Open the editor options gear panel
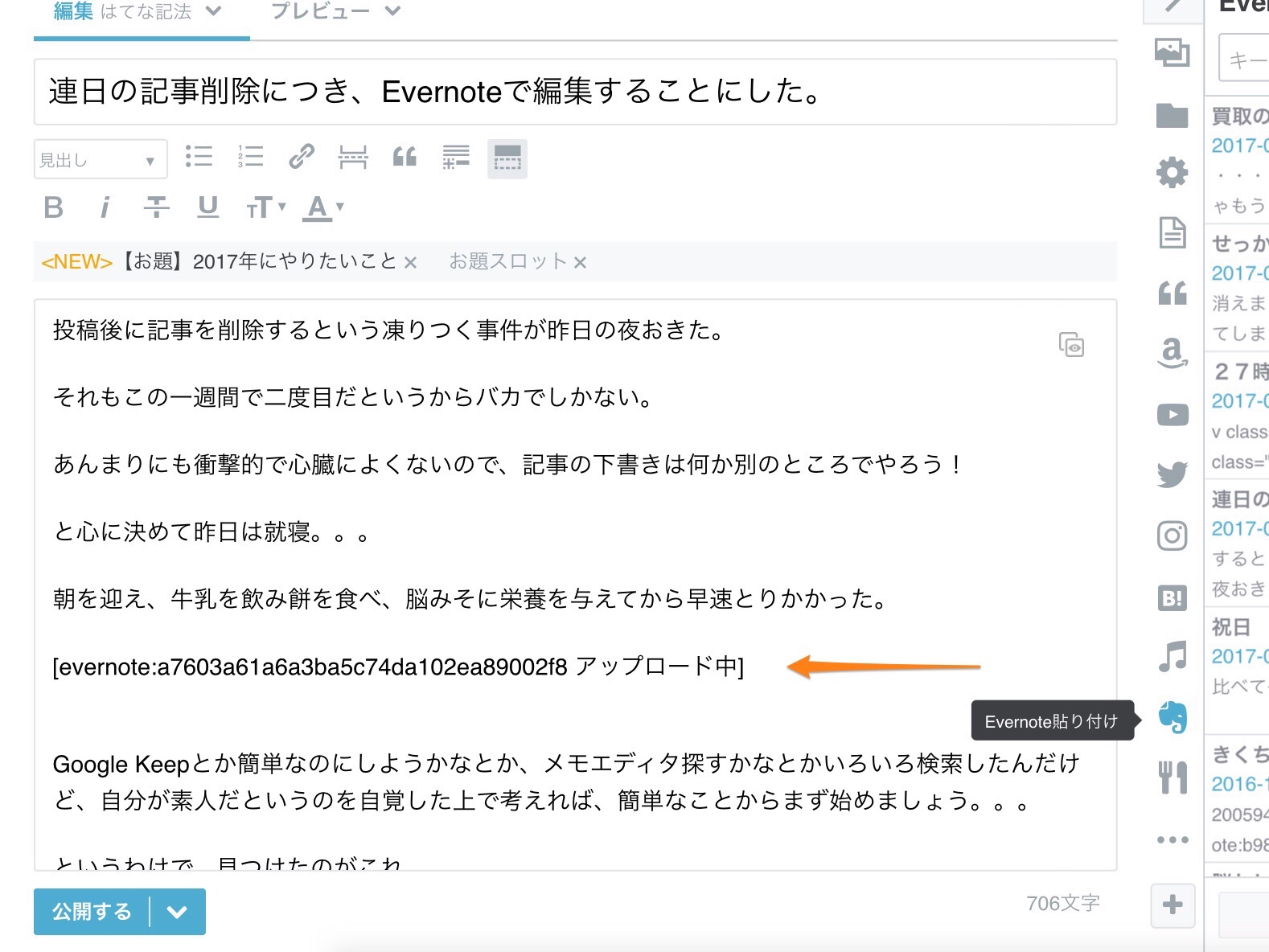This screenshot has width=1269, height=952. pyautogui.click(x=1172, y=171)
